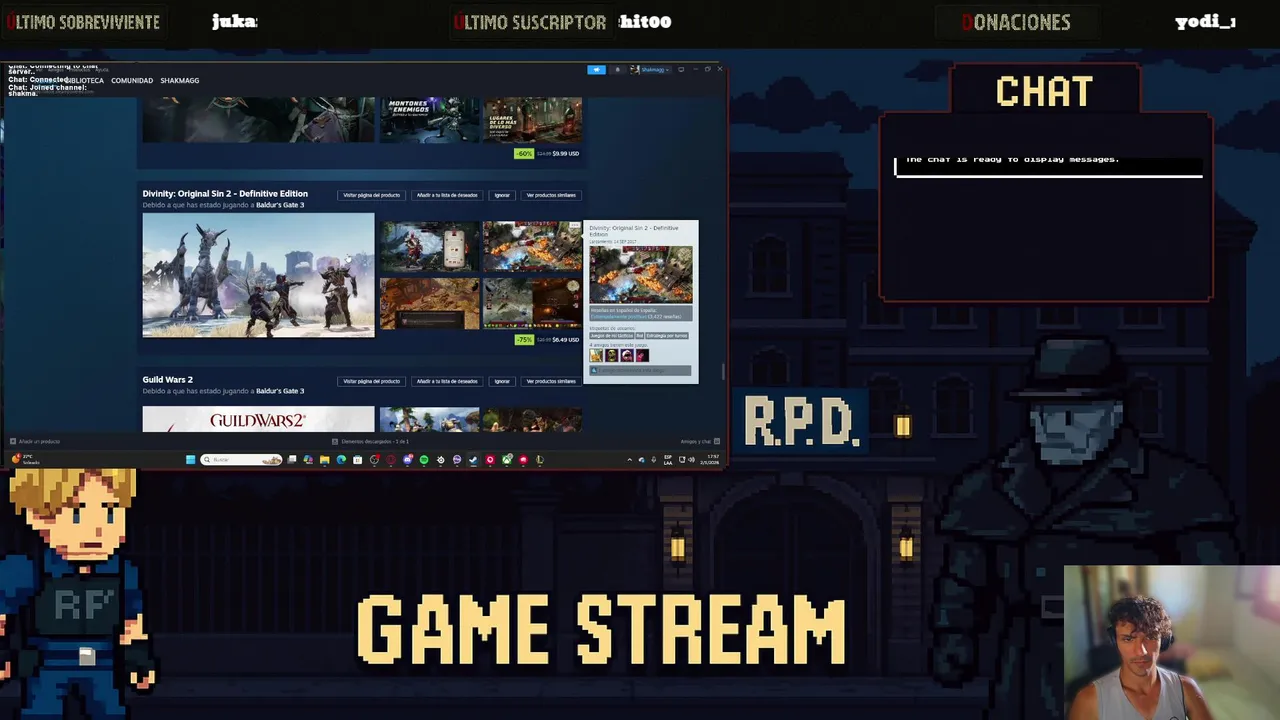Image resolution: width=1280 pixels, height=720 pixels.
Task: Open Divinity Original Sin 2 main capsule image
Action: 258,275
